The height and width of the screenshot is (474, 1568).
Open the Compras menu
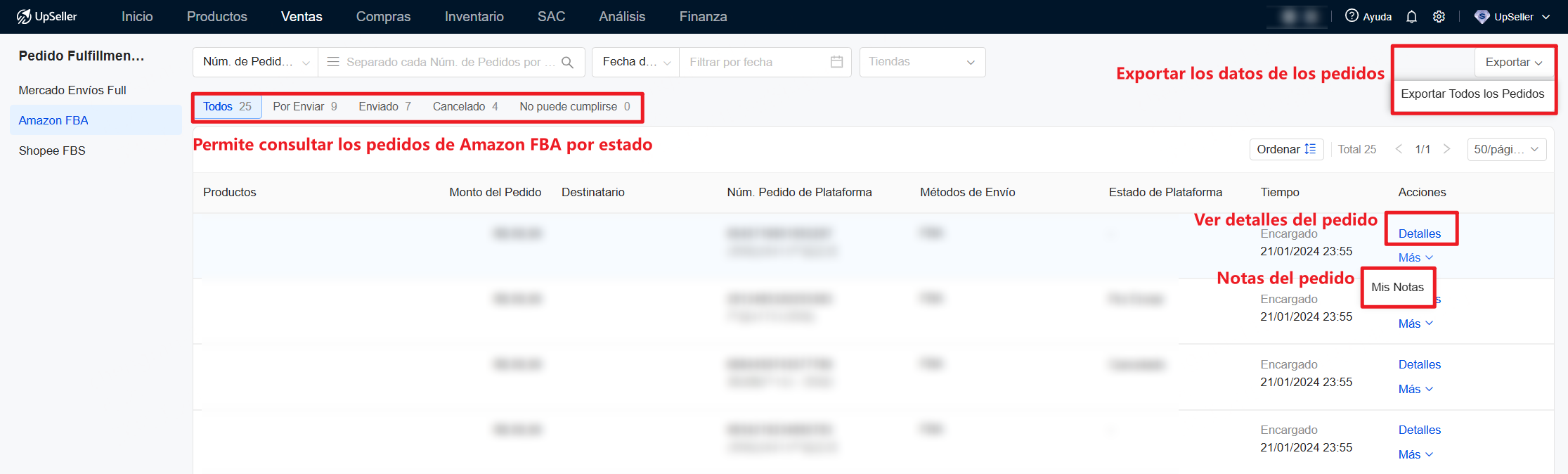tap(383, 16)
